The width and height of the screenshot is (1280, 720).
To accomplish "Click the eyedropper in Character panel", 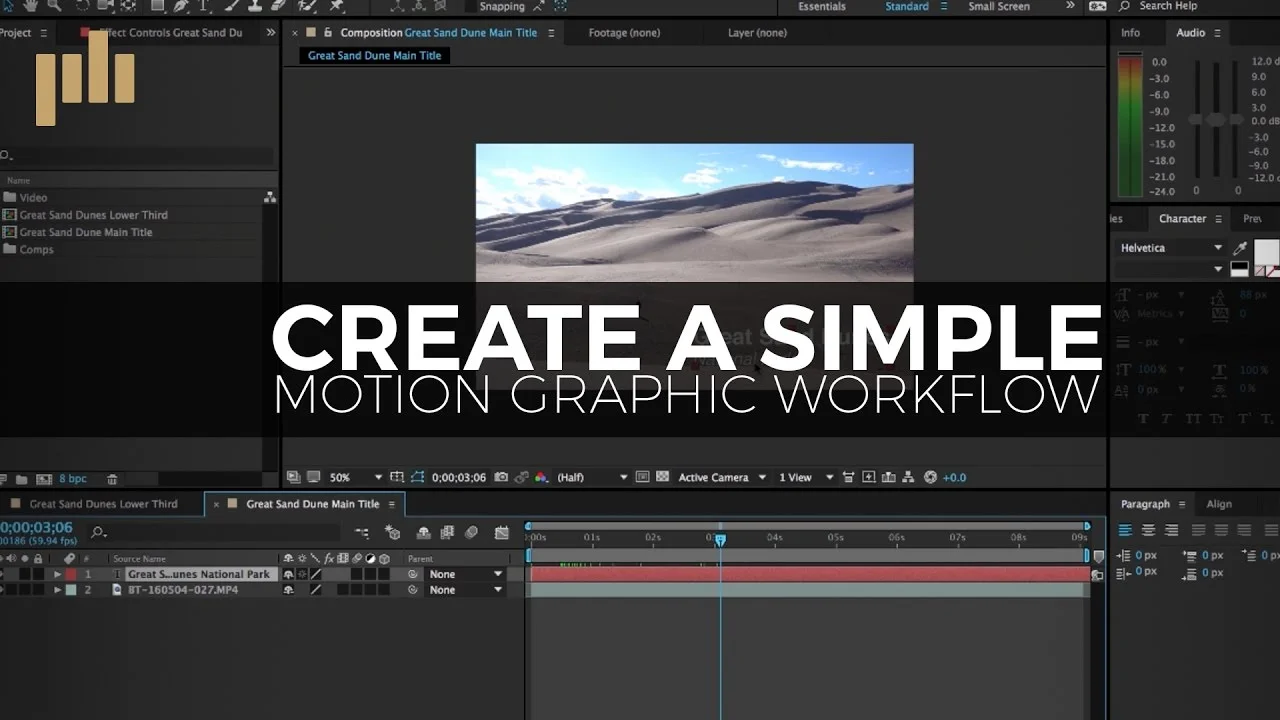I will click(x=1241, y=248).
